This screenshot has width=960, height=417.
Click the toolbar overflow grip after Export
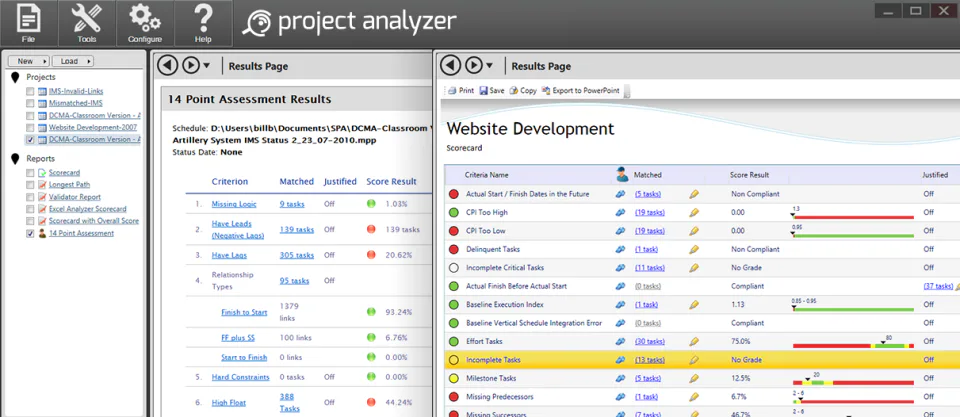pyautogui.click(x=626, y=91)
